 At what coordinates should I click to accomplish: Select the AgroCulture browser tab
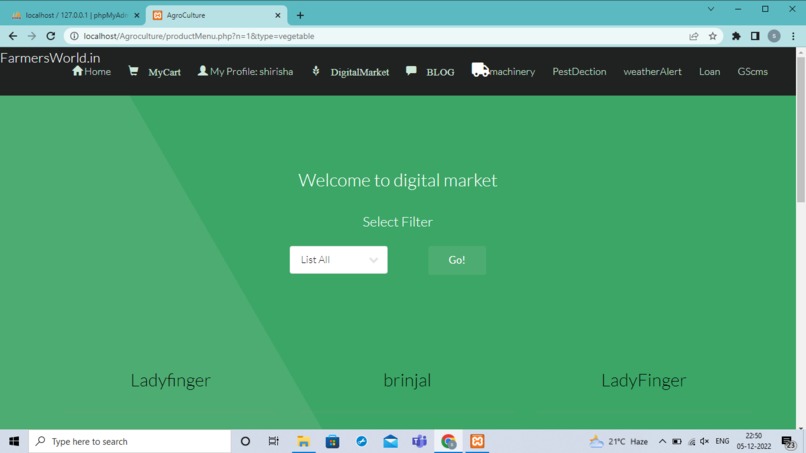[216, 15]
